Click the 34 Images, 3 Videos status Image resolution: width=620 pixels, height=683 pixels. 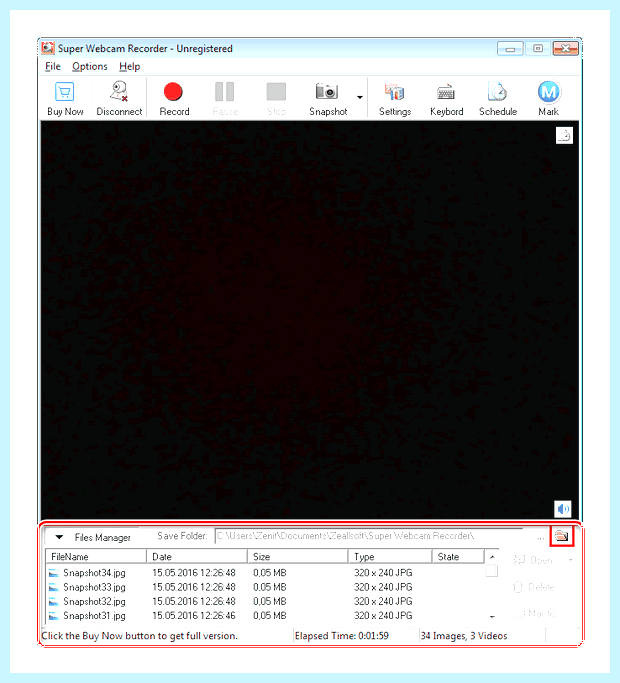[464, 636]
